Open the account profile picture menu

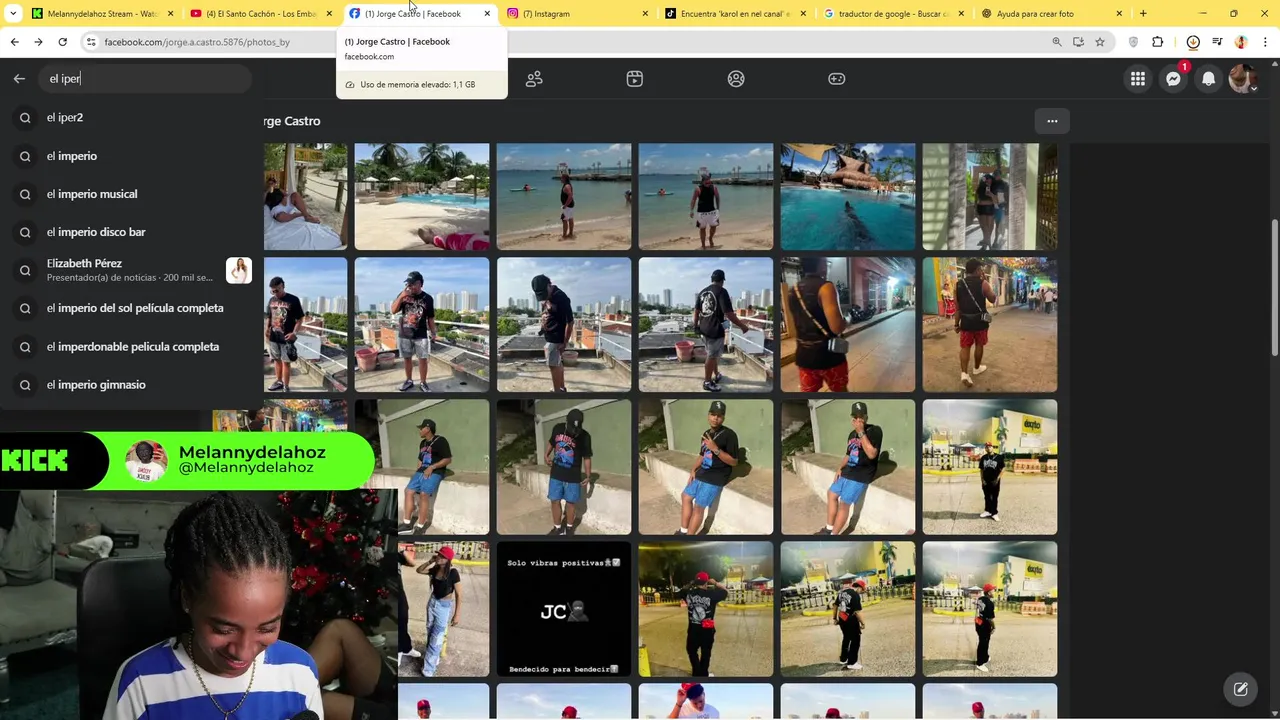click(x=1242, y=79)
